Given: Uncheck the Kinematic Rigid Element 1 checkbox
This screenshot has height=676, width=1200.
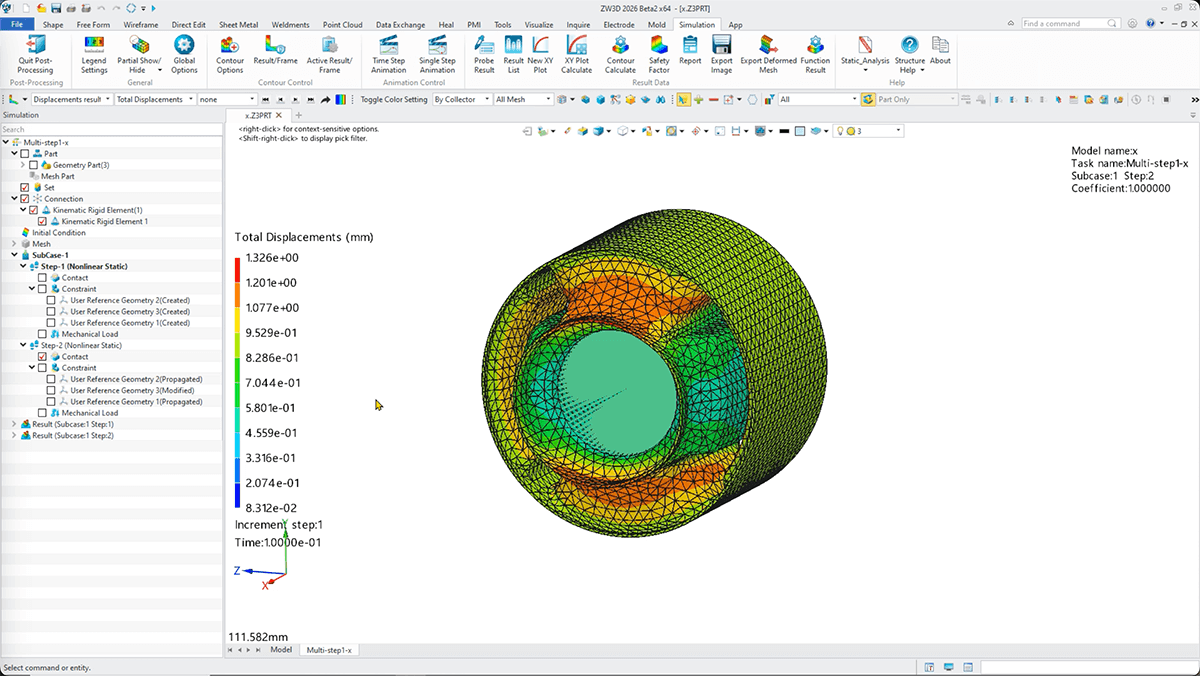Looking at the screenshot, I should (41, 221).
